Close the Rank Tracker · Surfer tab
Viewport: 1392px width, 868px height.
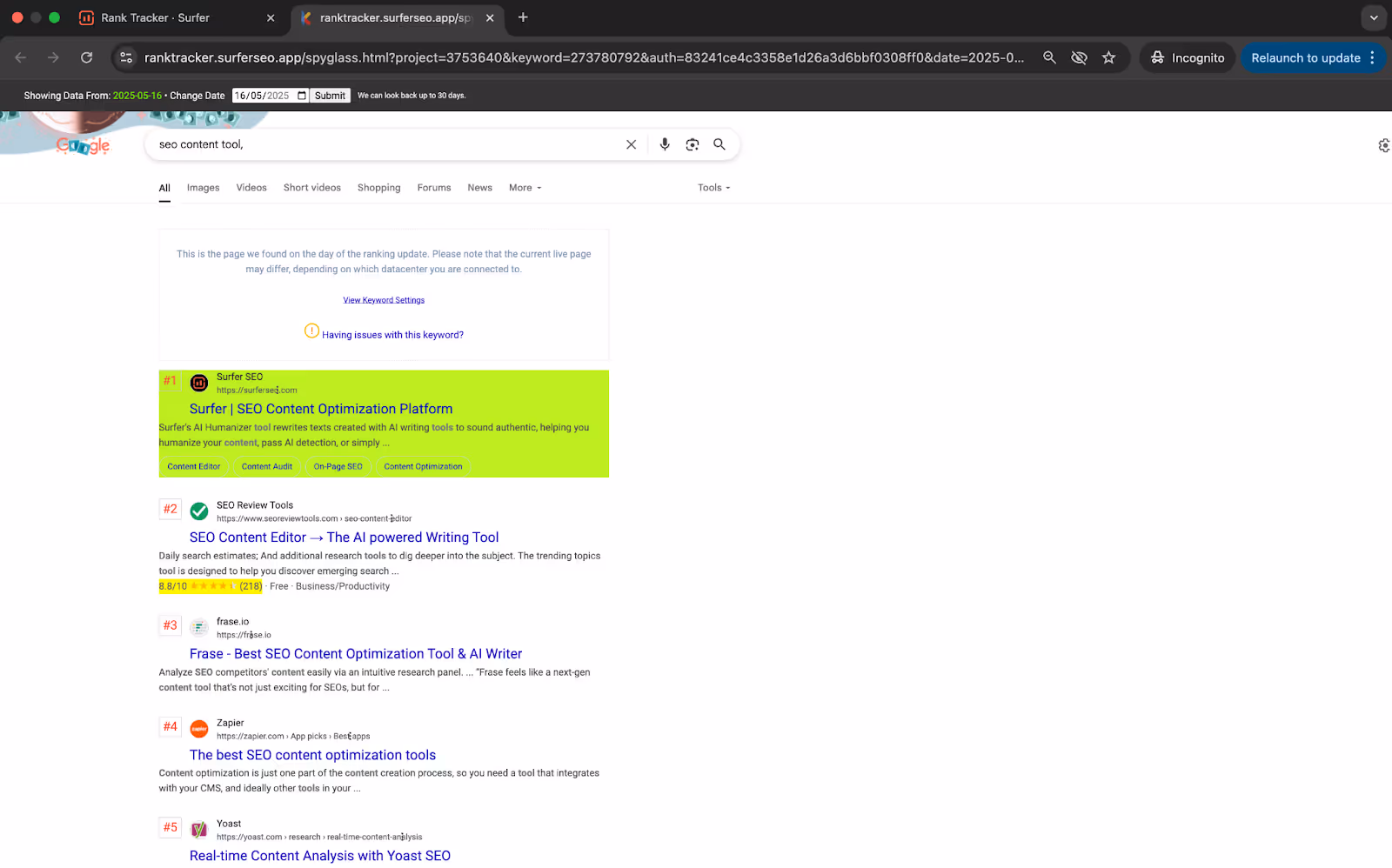pos(271,17)
